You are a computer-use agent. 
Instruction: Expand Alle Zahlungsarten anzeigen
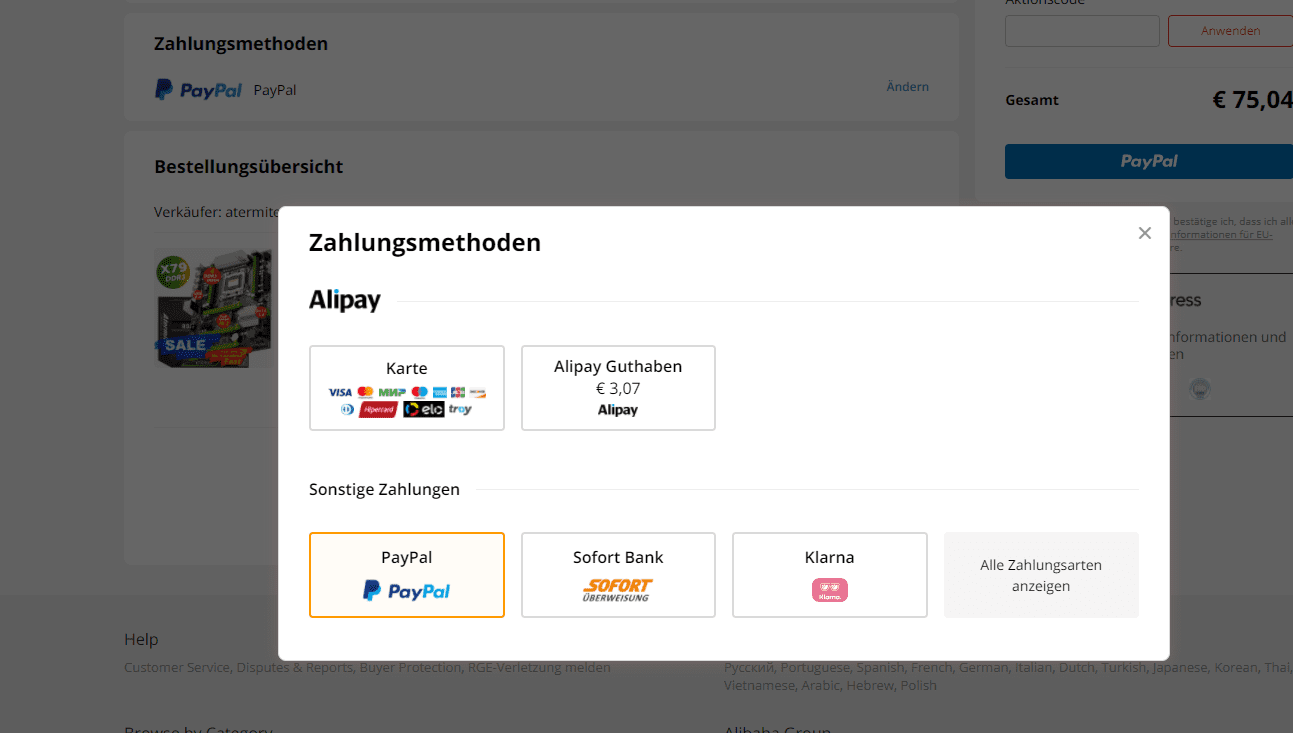tap(1041, 575)
